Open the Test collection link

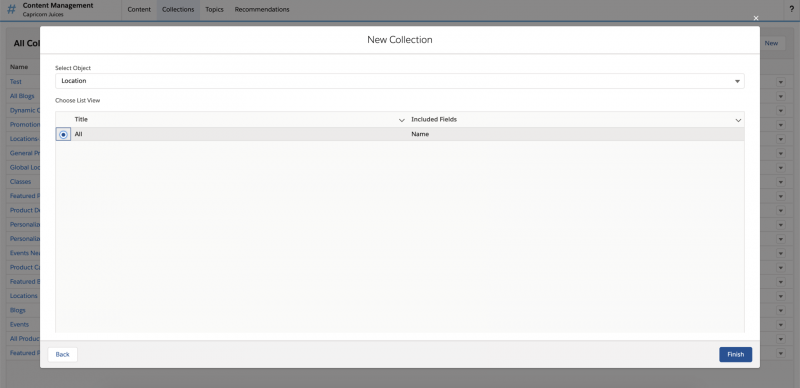click(x=16, y=82)
